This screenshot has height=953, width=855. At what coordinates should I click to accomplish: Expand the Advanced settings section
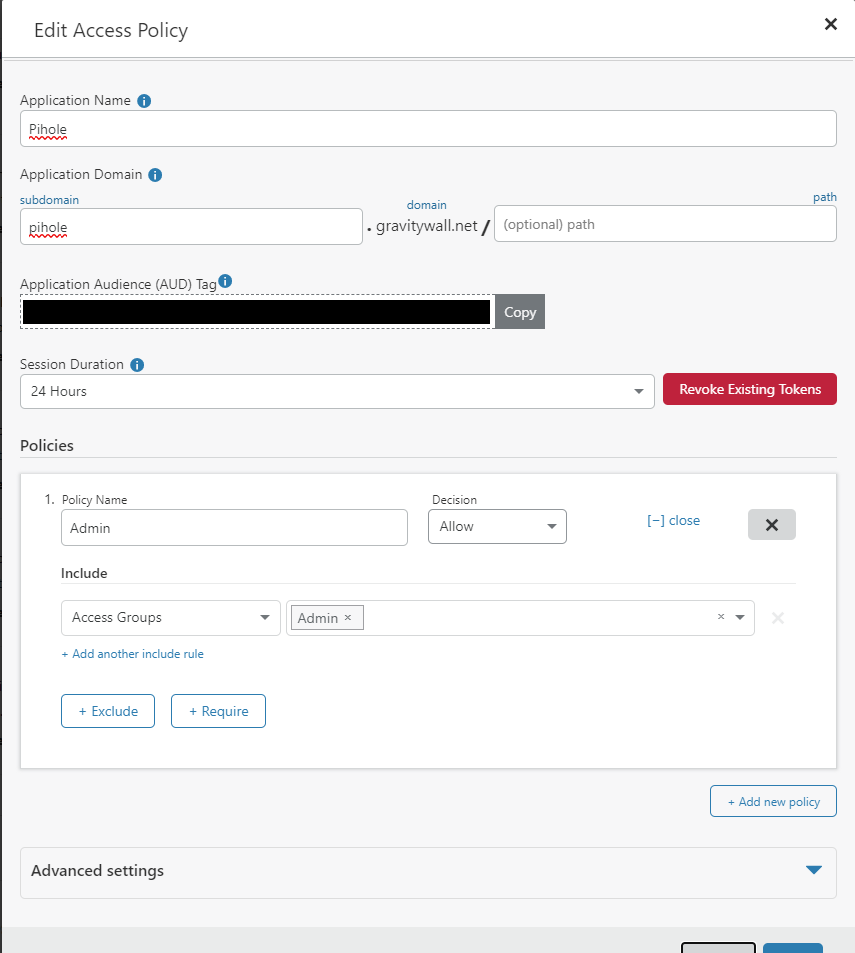pos(812,871)
